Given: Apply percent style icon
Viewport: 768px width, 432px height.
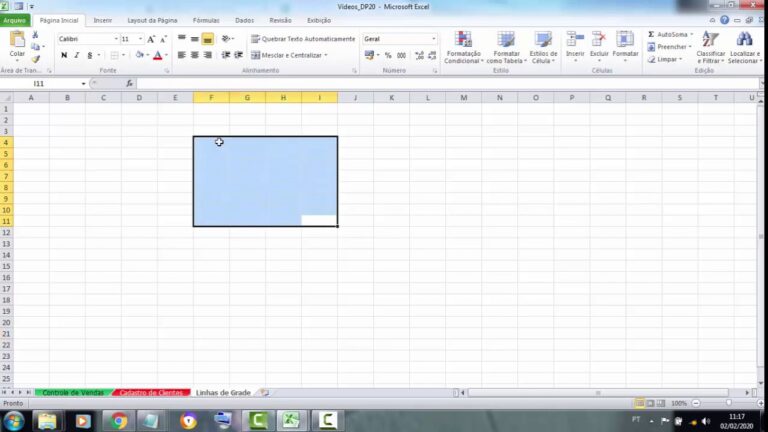Looking at the screenshot, I should point(388,55).
